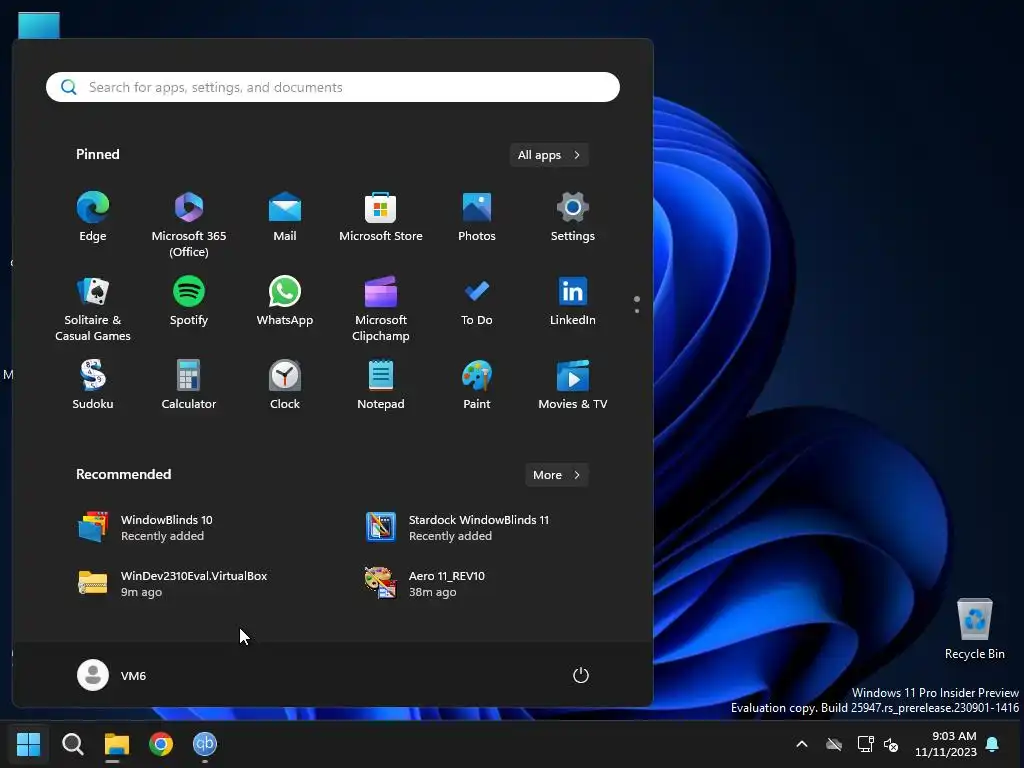Launch Notepad from the Start menu
The width and height of the screenshot is (1024, 768).
[x=381, y=385]
